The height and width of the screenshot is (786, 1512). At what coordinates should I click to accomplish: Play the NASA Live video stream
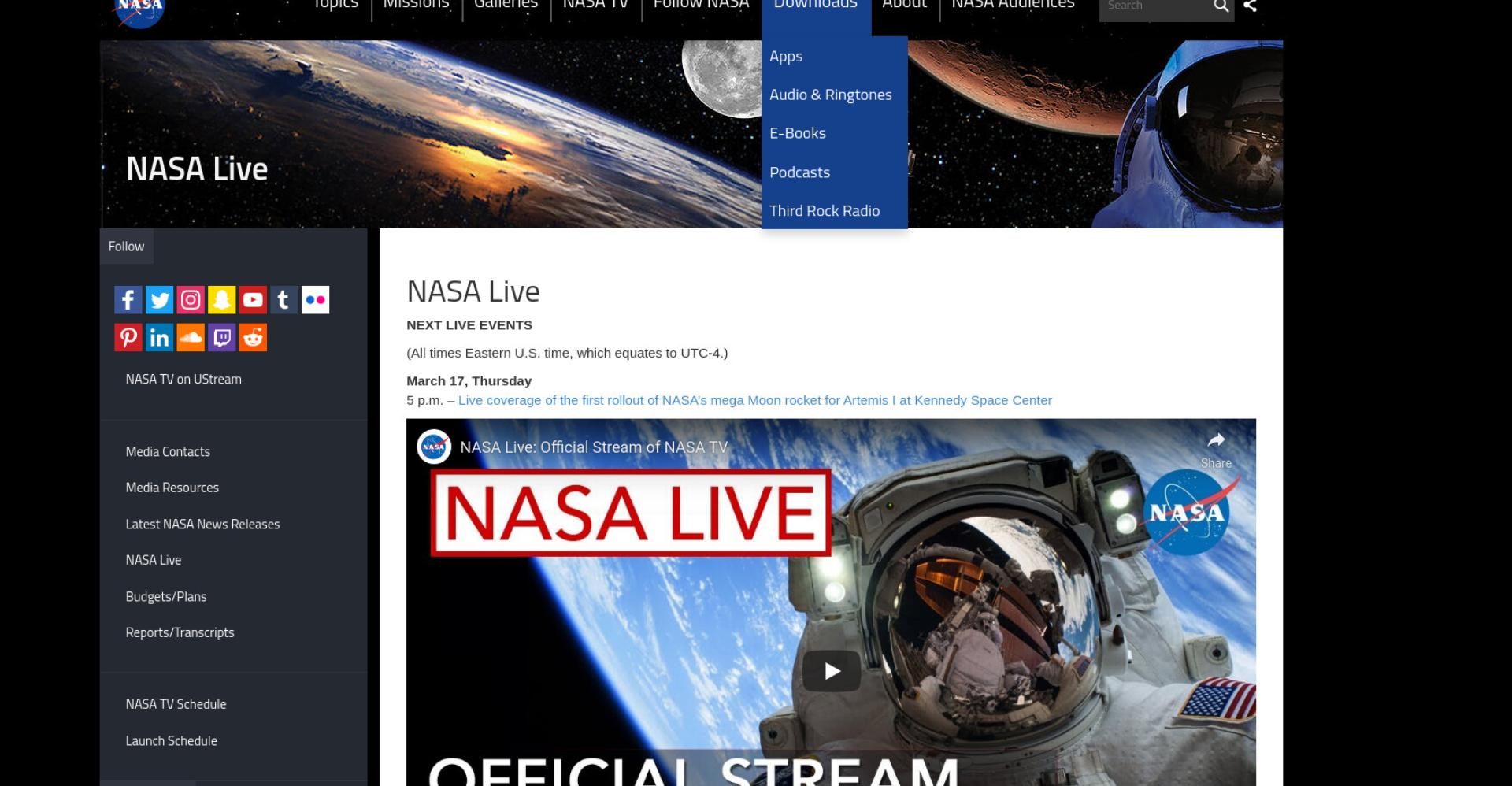point(832,671)
